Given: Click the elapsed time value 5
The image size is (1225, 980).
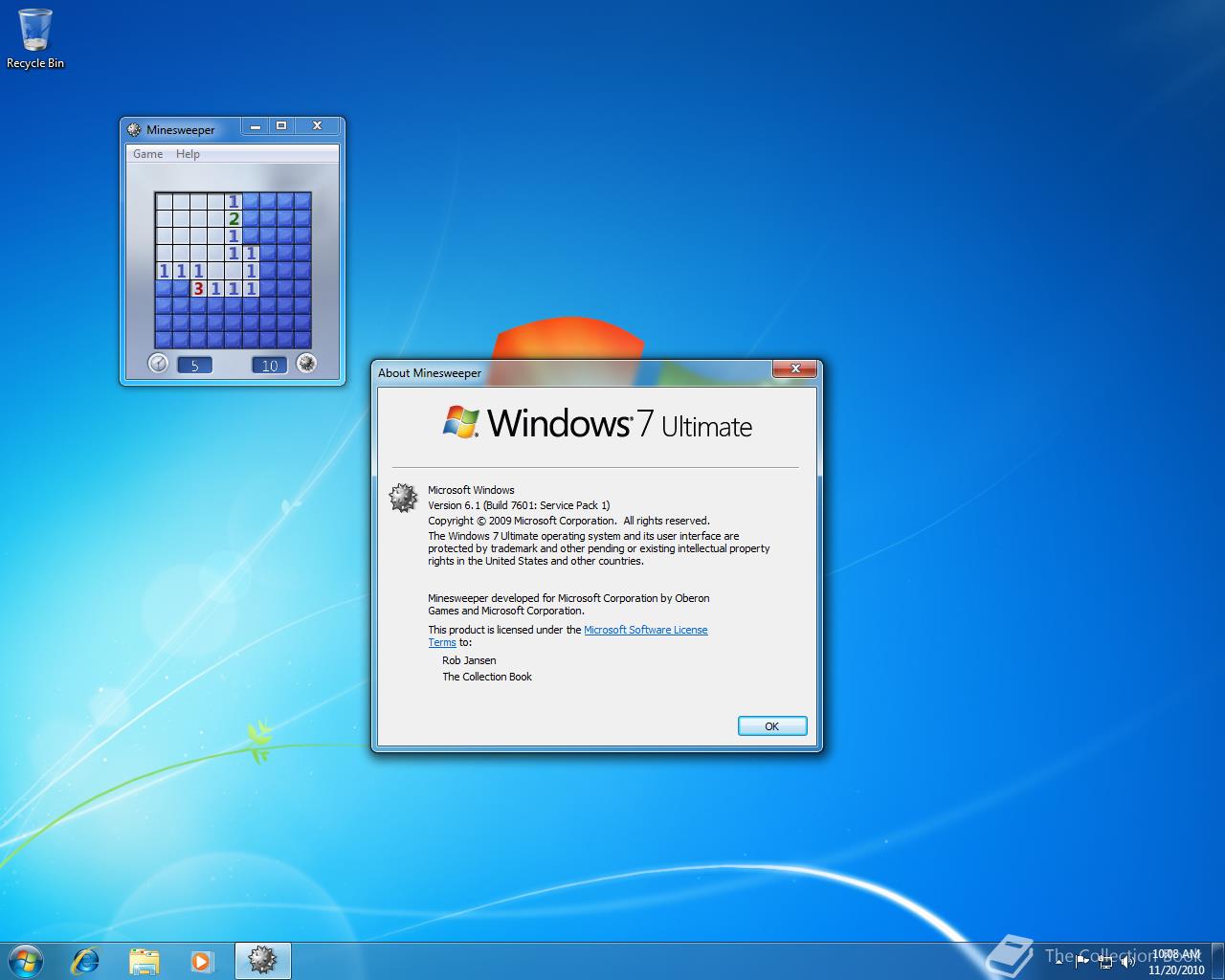Looking at the screenshot, I should coord(194,366).
